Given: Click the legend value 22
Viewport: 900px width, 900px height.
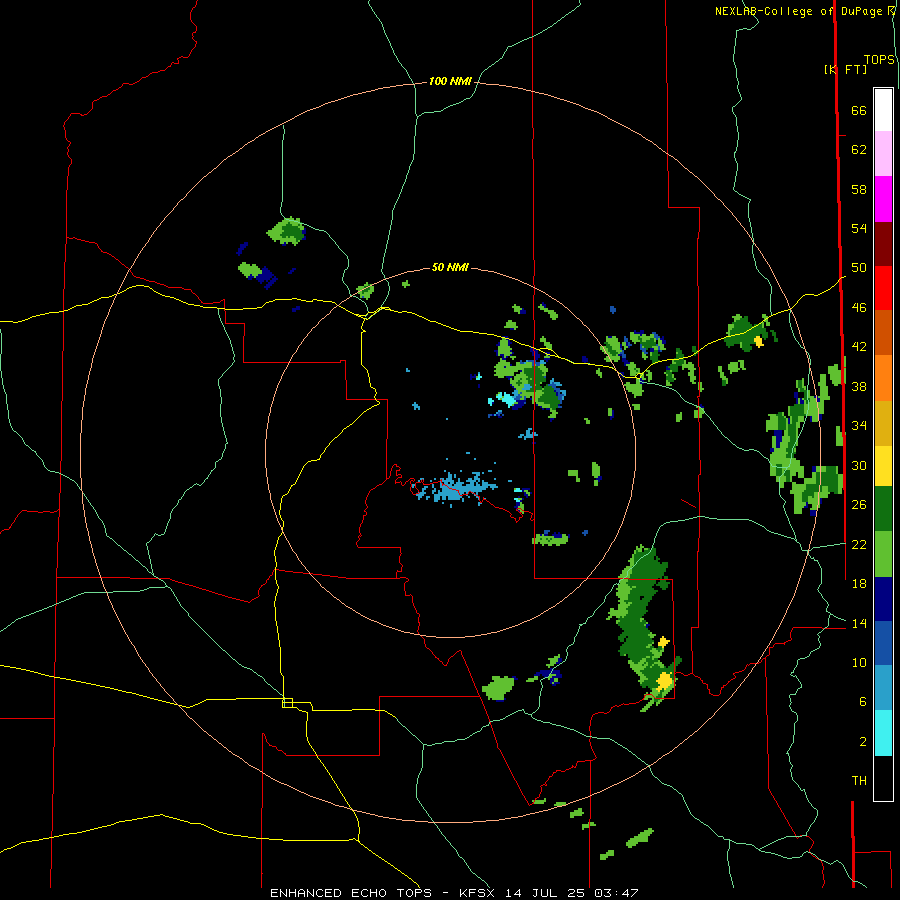Looking at the screenshot, I should [859, 544].
